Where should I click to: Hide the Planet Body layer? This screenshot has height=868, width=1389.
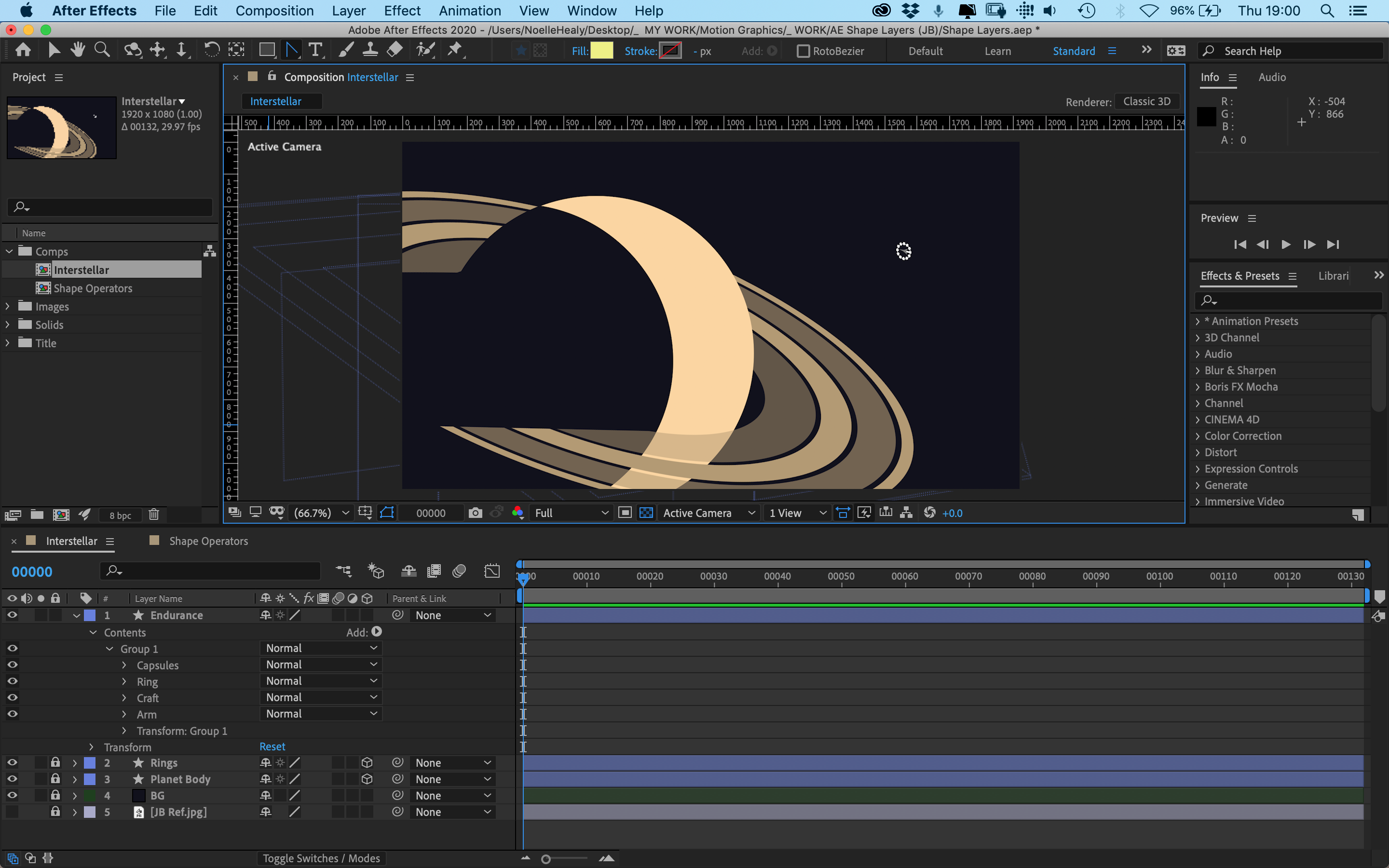(x=12, y=779)
